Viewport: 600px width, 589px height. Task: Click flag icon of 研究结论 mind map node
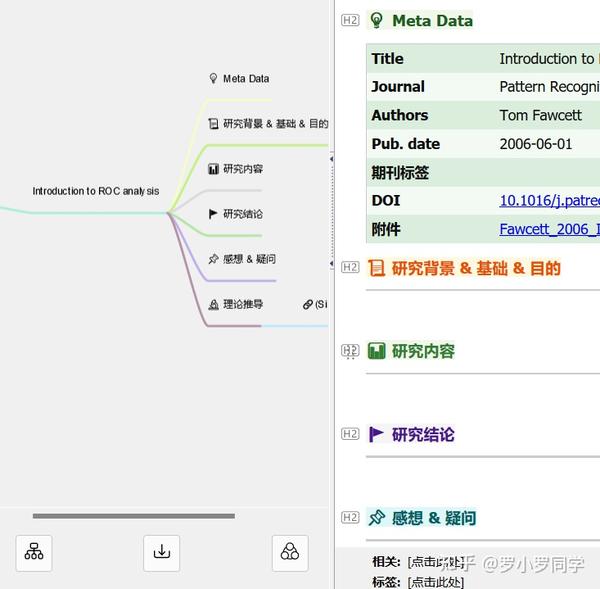pyautogui.click(x=213, y=214)
